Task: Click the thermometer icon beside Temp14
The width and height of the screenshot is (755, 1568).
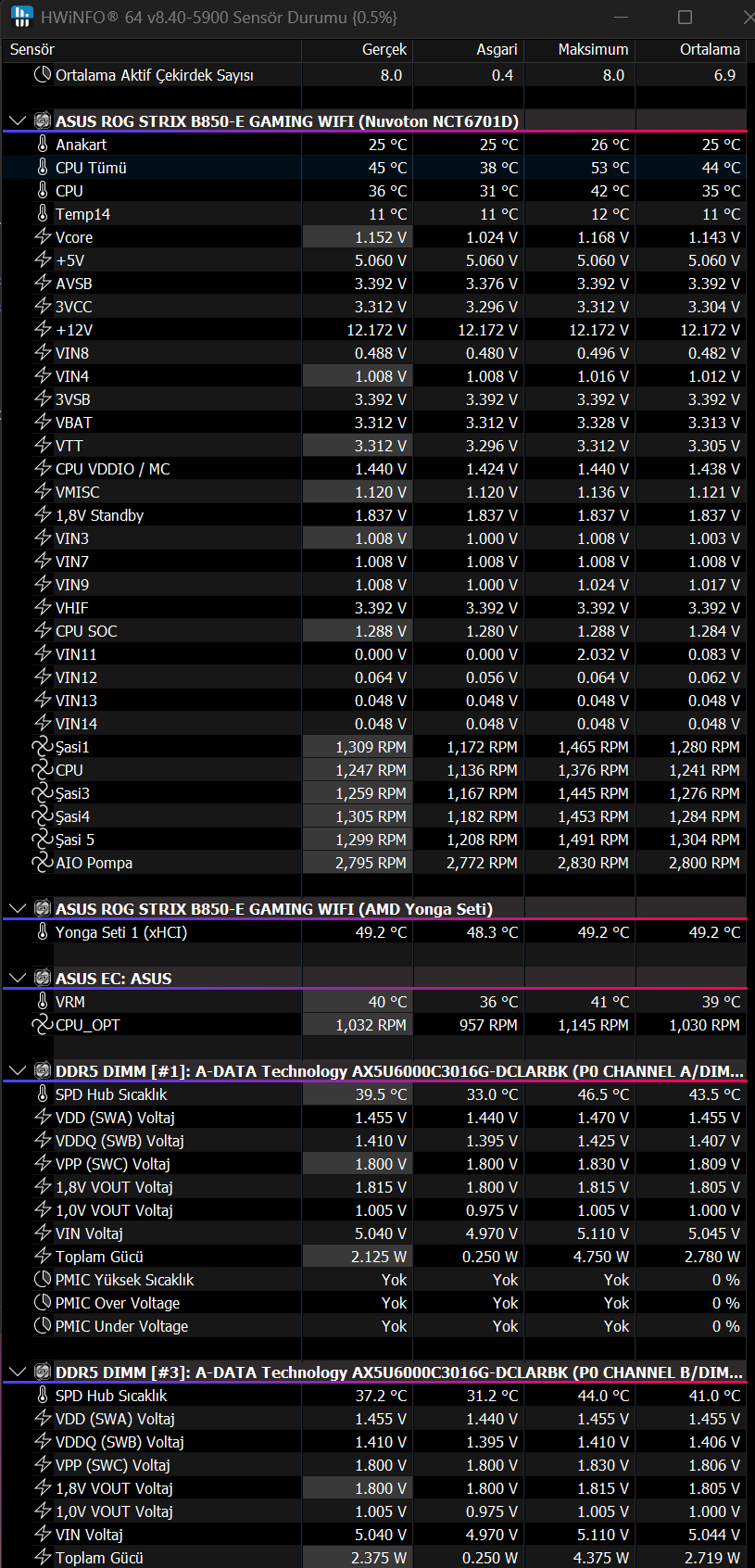Action: 43,213
